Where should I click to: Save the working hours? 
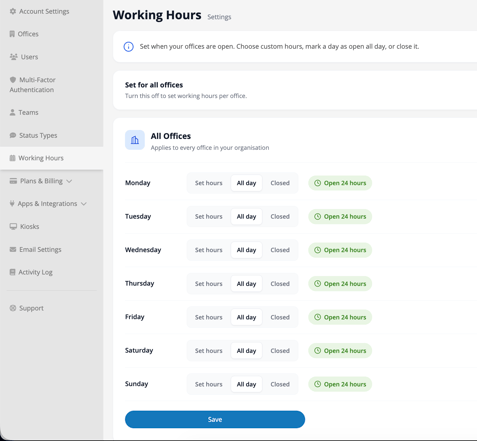click(215, 419)
